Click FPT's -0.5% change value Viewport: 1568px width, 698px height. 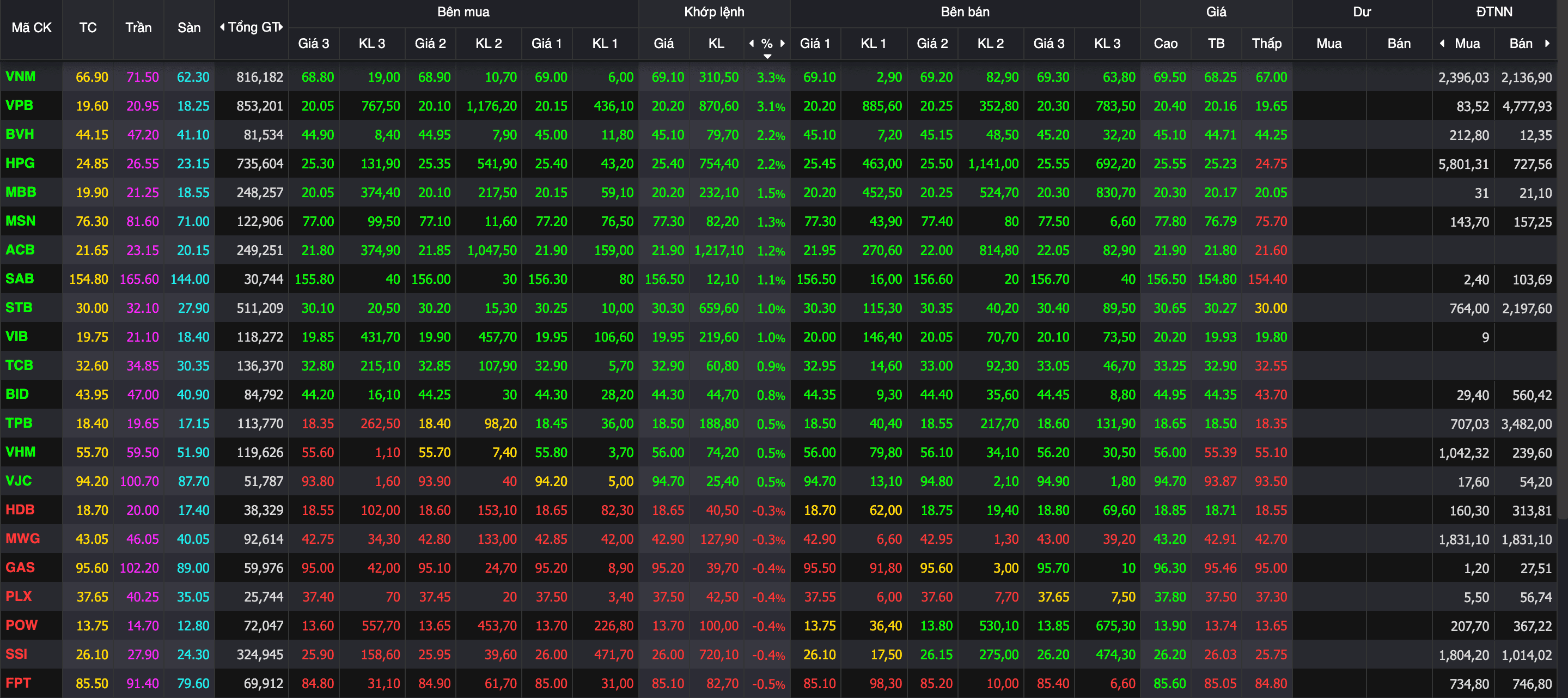[x=768, y=684]
